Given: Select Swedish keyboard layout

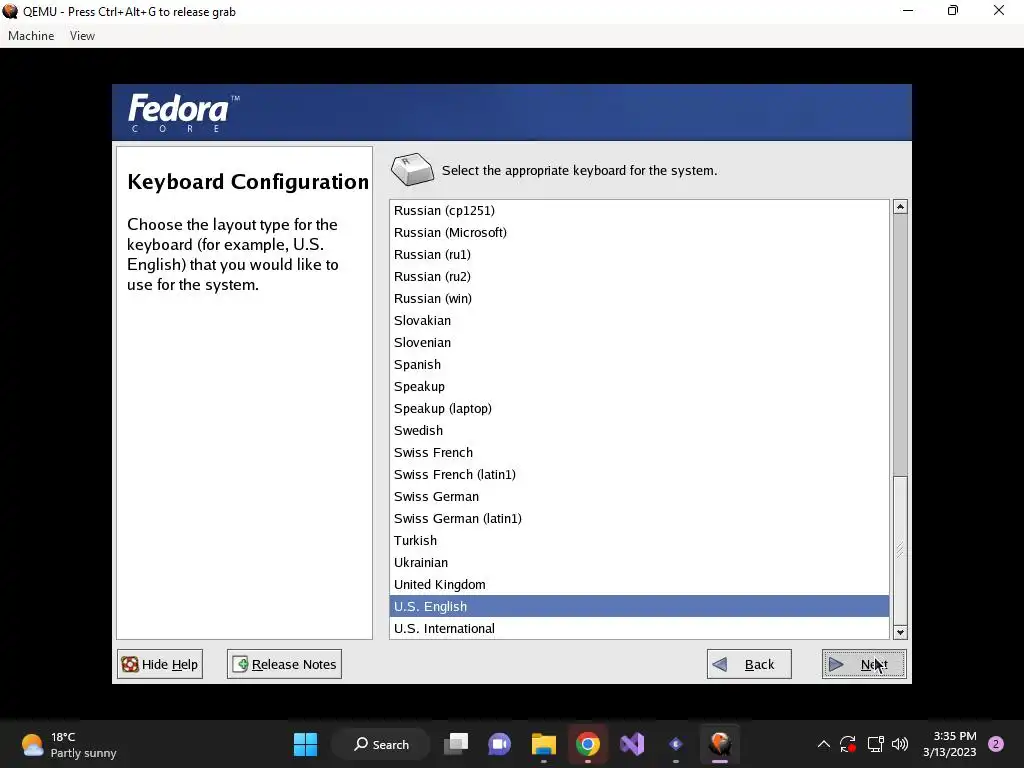Looking at the screenshot, I should (639, 430).
